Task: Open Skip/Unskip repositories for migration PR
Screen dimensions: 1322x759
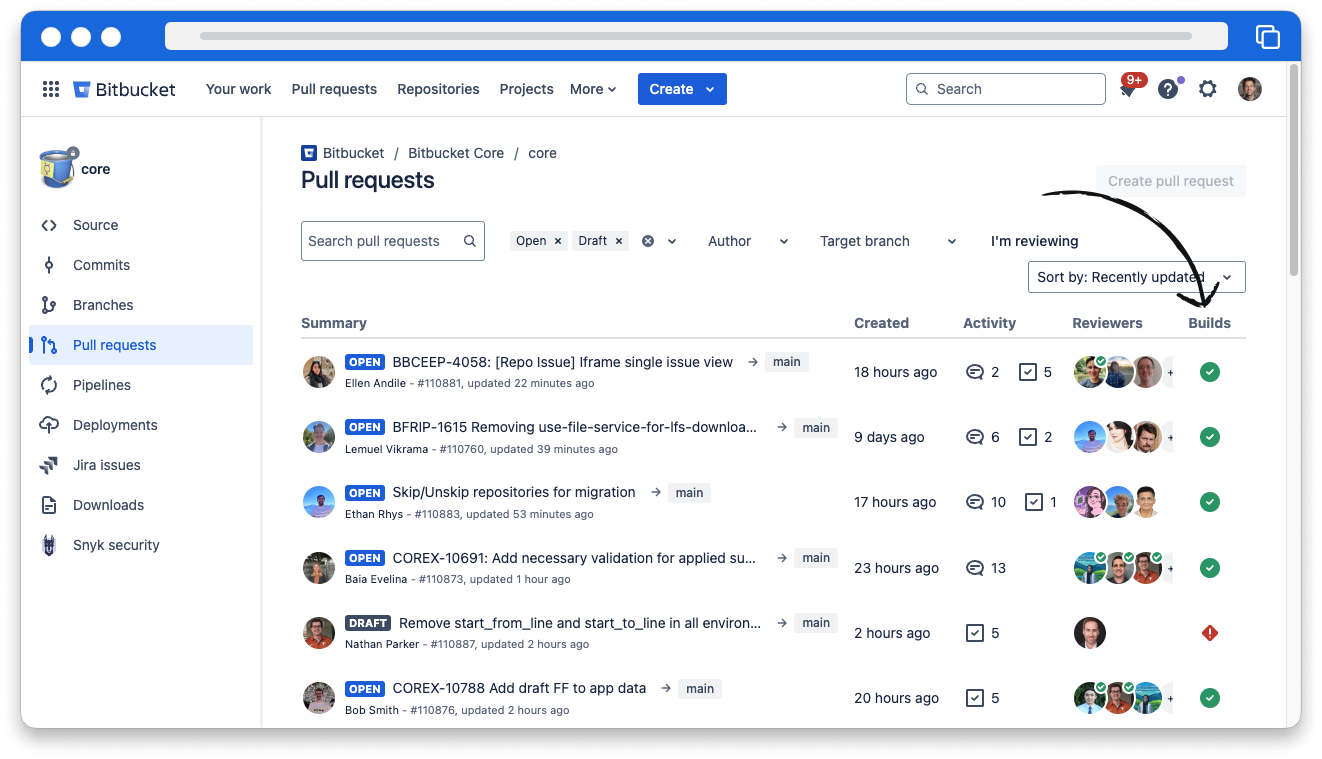Action: coord(514,492)
